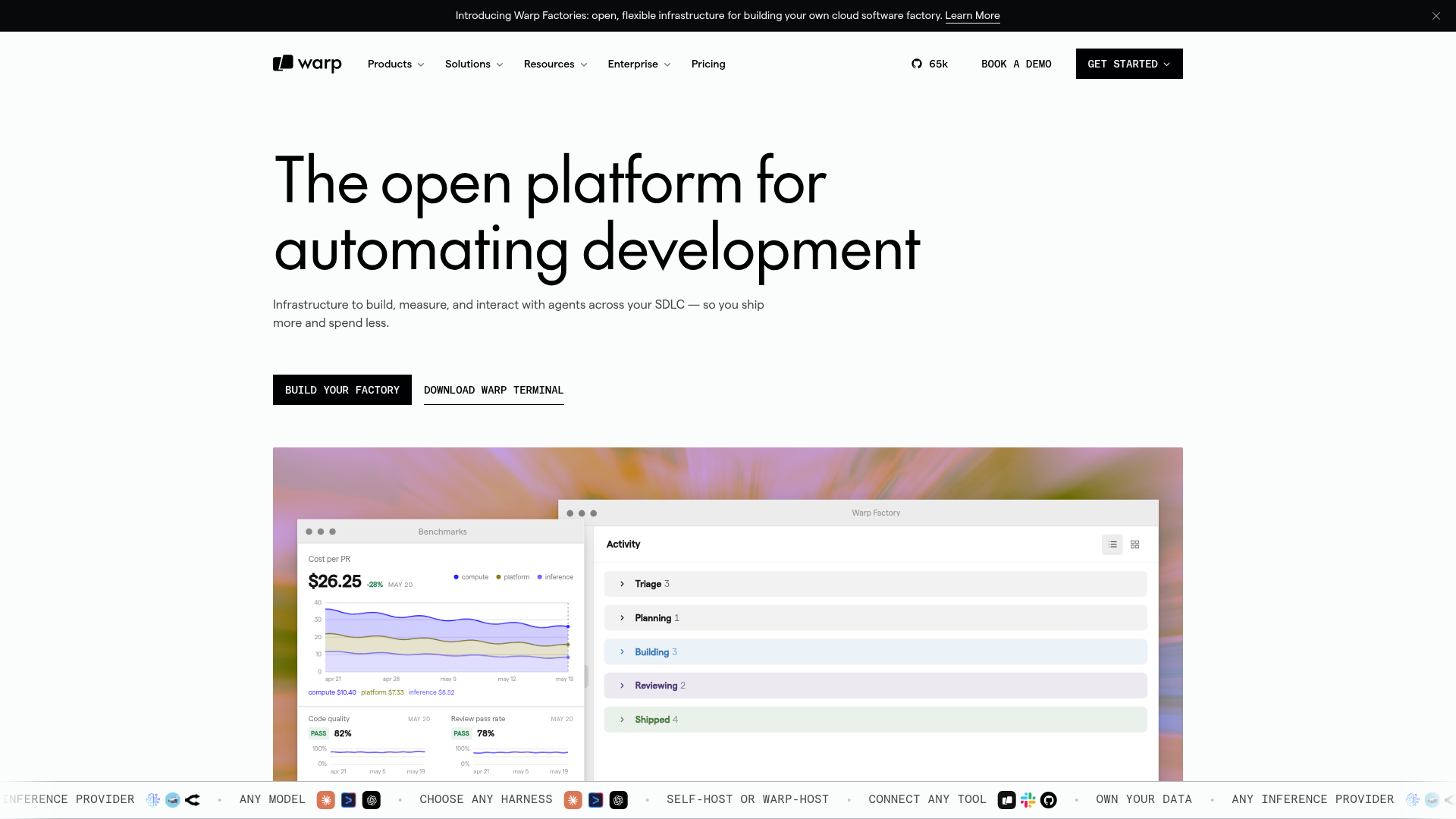Click the 'inference $8.52' breakdown text
The height and width of the screenshot is (819, 1456).
click(x=431, y=692)
